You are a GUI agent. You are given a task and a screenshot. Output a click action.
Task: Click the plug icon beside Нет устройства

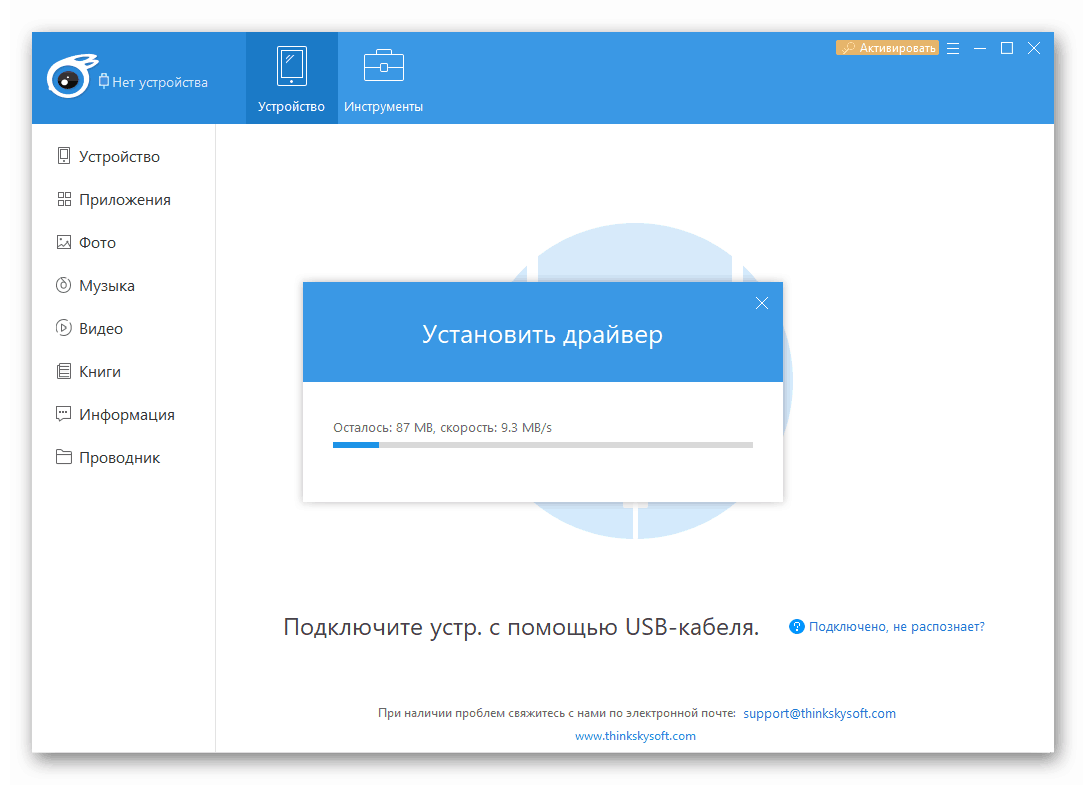tap(104, 81)
